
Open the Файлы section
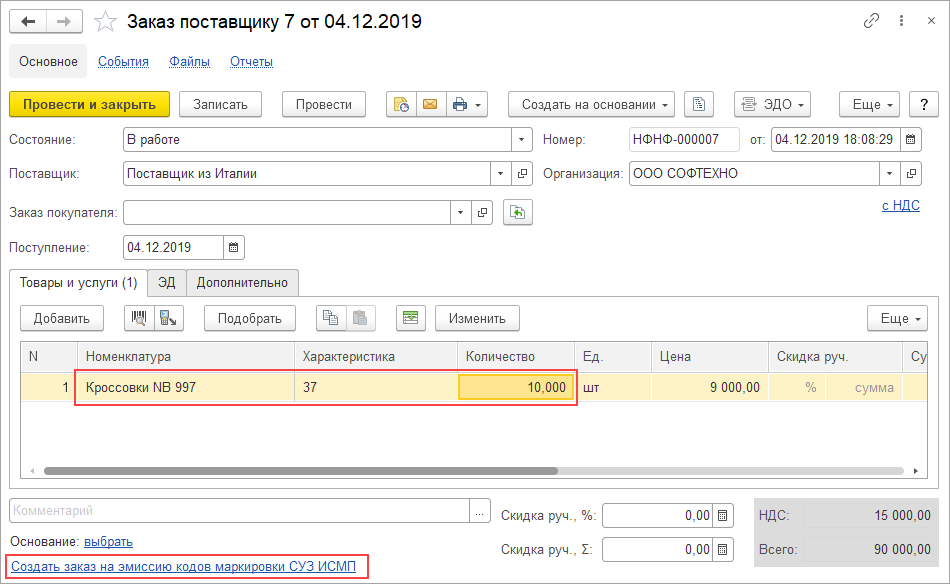tap(190, 61)
